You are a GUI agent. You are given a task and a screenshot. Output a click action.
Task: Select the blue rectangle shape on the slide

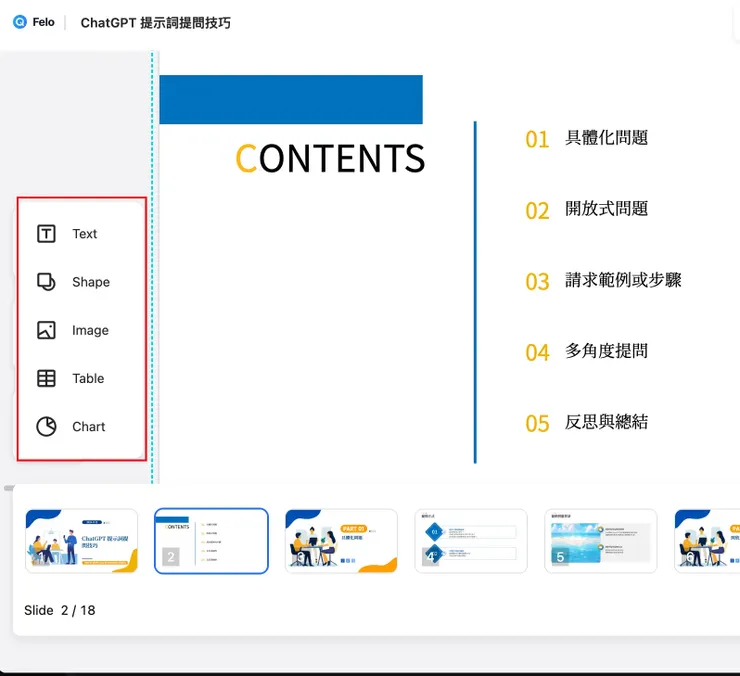pos(291,99)
